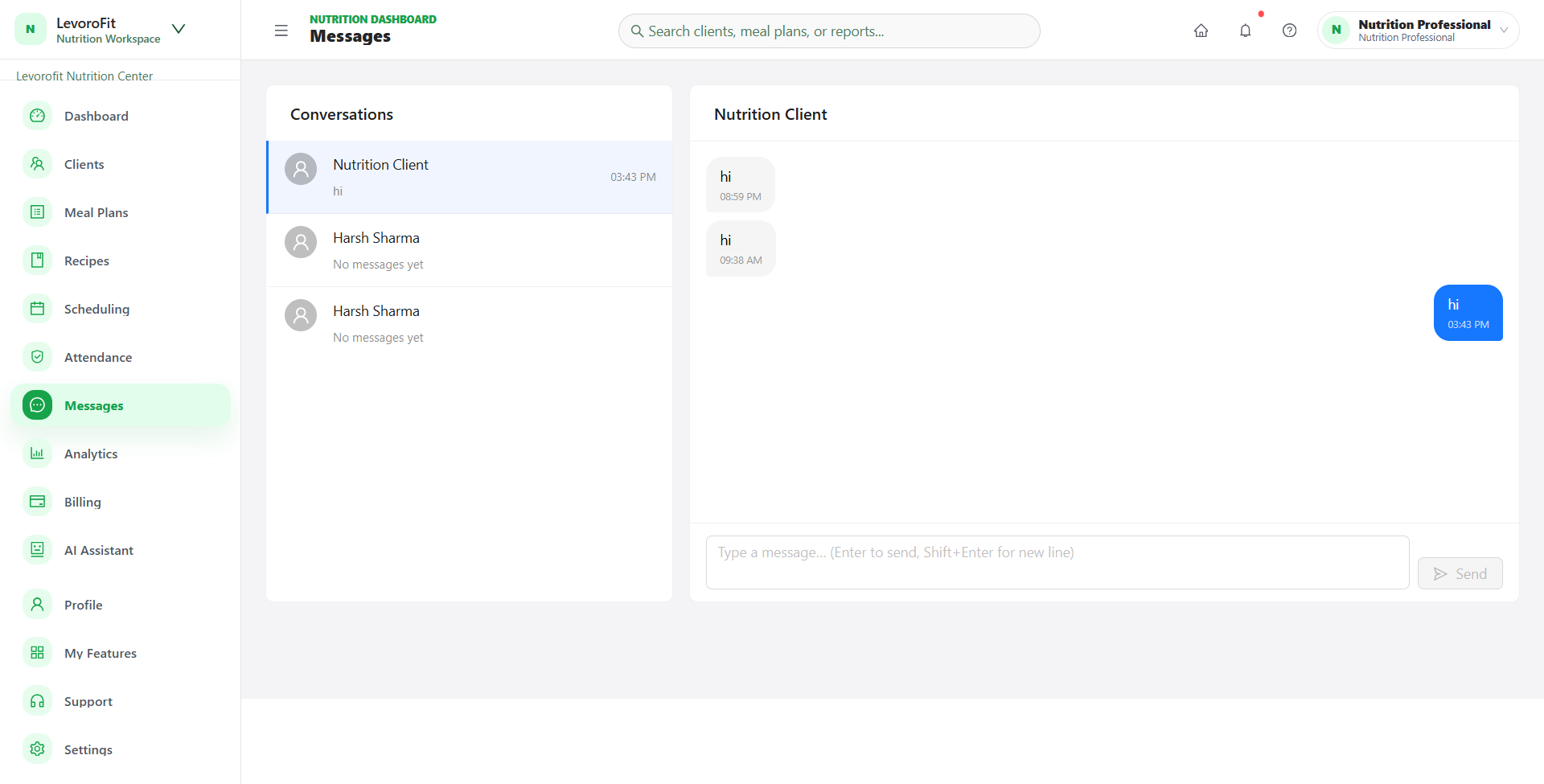Click the Attendance shield icon
The width and height of the screenshot is (1544, 784).
pos(37,357)
